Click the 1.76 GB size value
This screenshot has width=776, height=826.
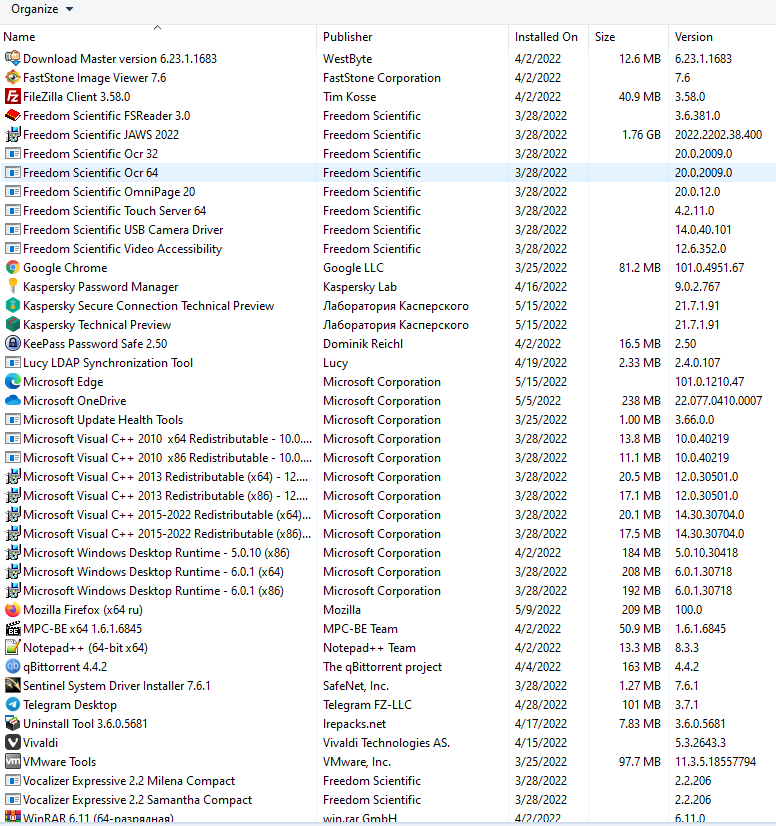coord(641,134)
